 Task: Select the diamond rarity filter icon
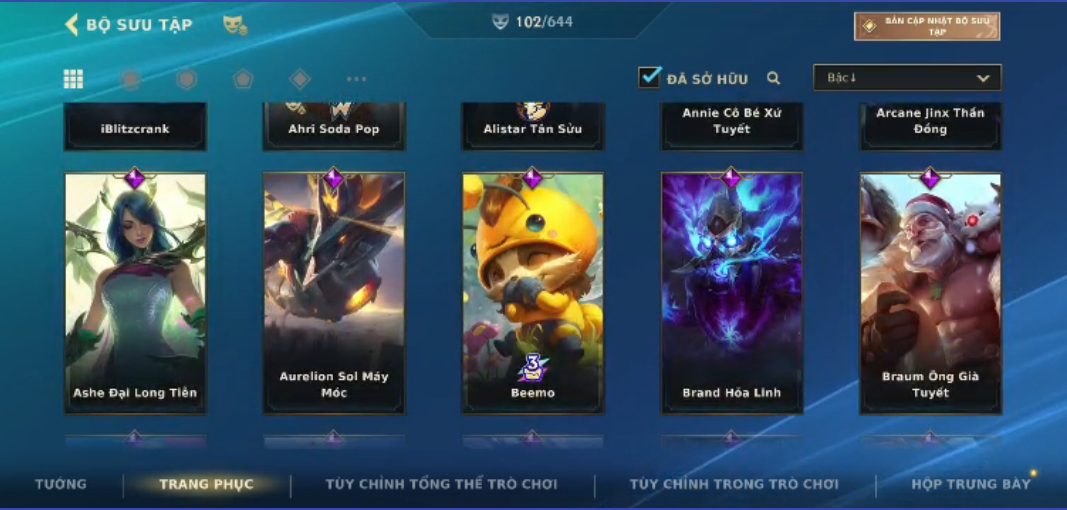299,80
